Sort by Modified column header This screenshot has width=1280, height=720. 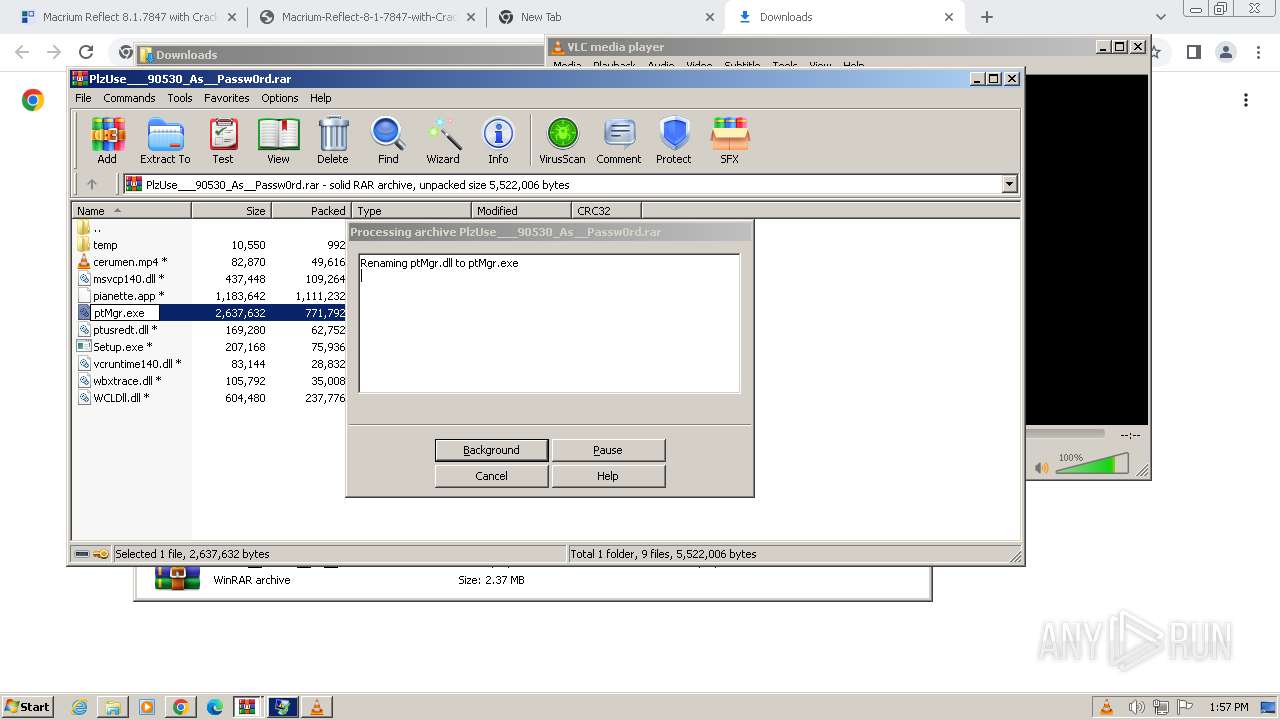[521, 211]
